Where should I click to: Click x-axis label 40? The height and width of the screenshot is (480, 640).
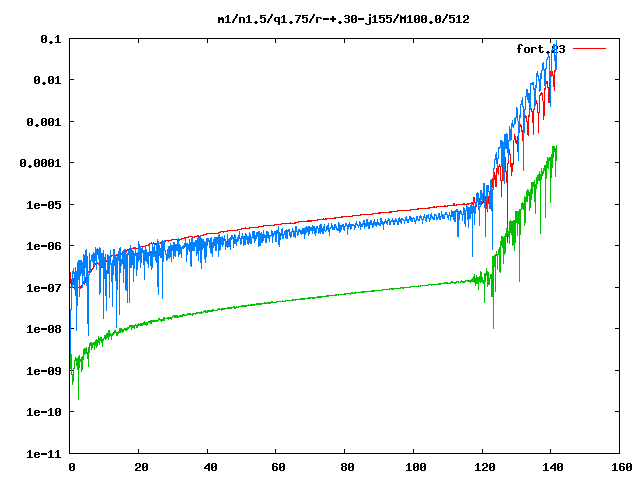pos(210,467)
